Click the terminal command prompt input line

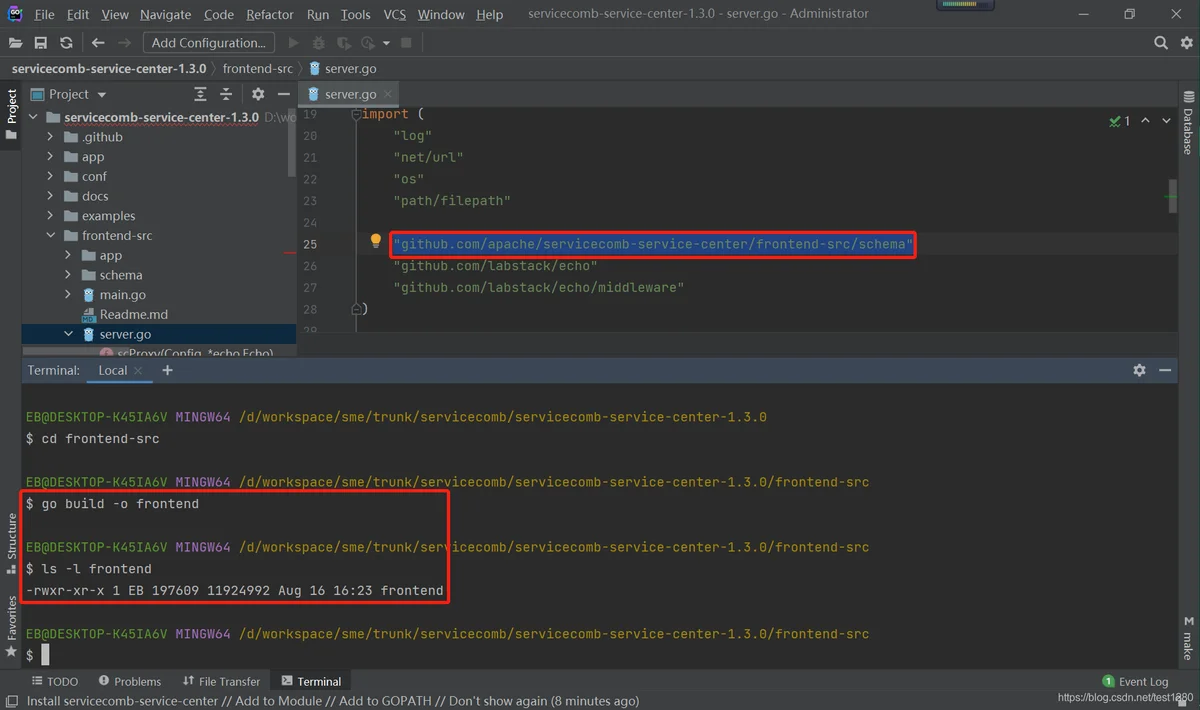[600, 655]
